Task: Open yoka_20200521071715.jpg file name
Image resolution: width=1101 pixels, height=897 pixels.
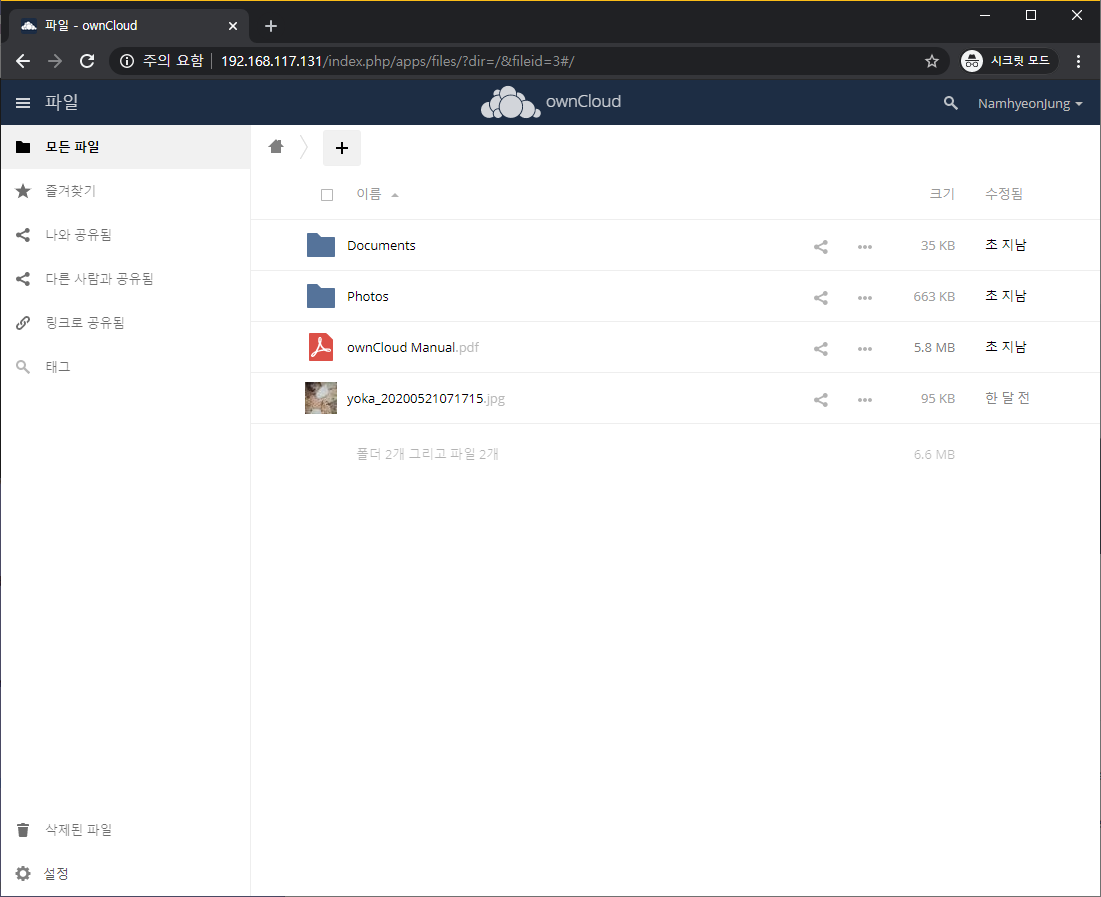Action: [426, 398]
